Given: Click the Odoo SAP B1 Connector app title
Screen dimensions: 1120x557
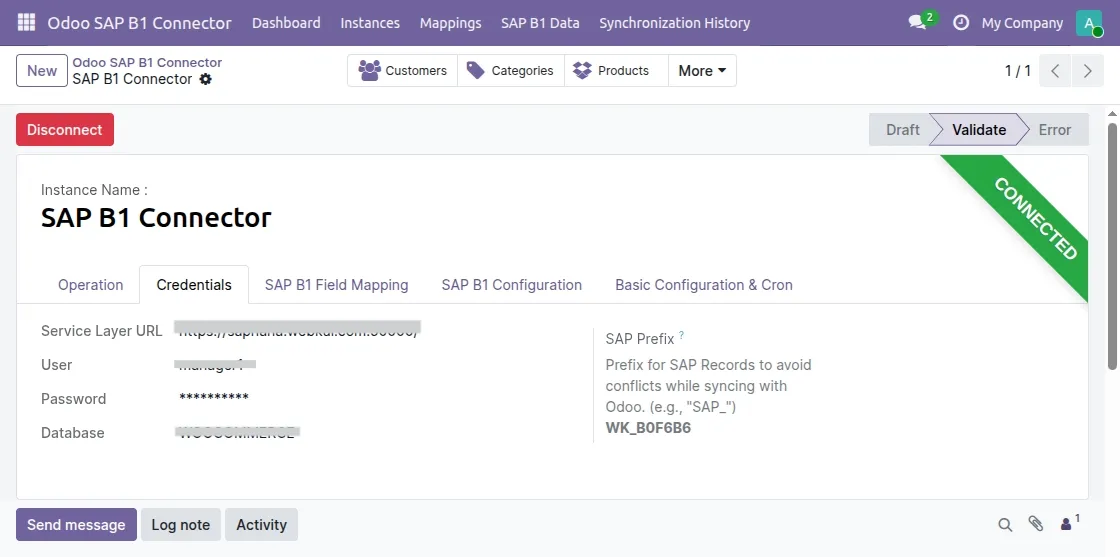Looking at the screenshot, I should click(x=139, y=23).
